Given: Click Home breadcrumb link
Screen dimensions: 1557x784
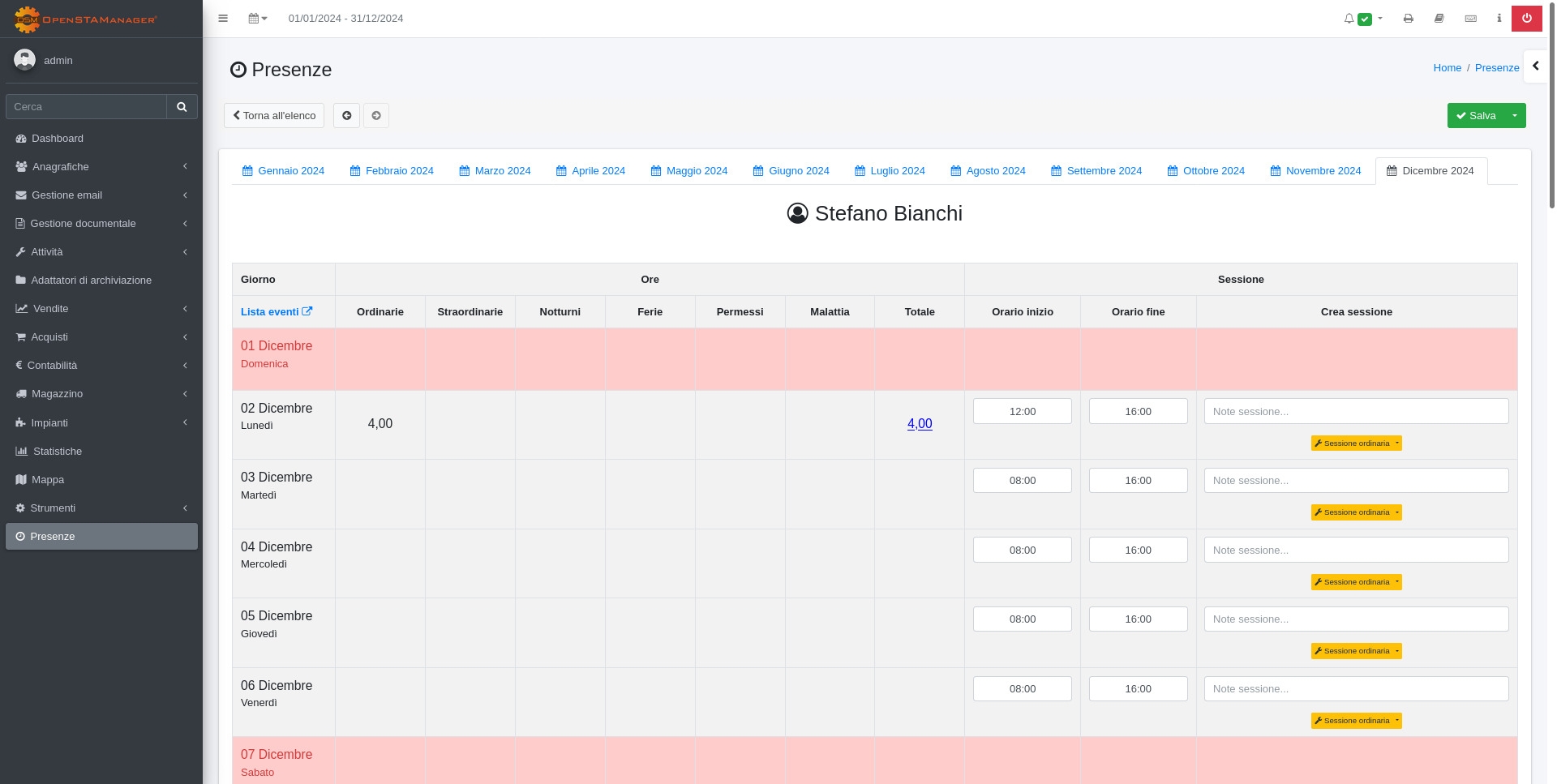Looking at the screenshot, I should pyautogui.click(x=1447, y=67).
